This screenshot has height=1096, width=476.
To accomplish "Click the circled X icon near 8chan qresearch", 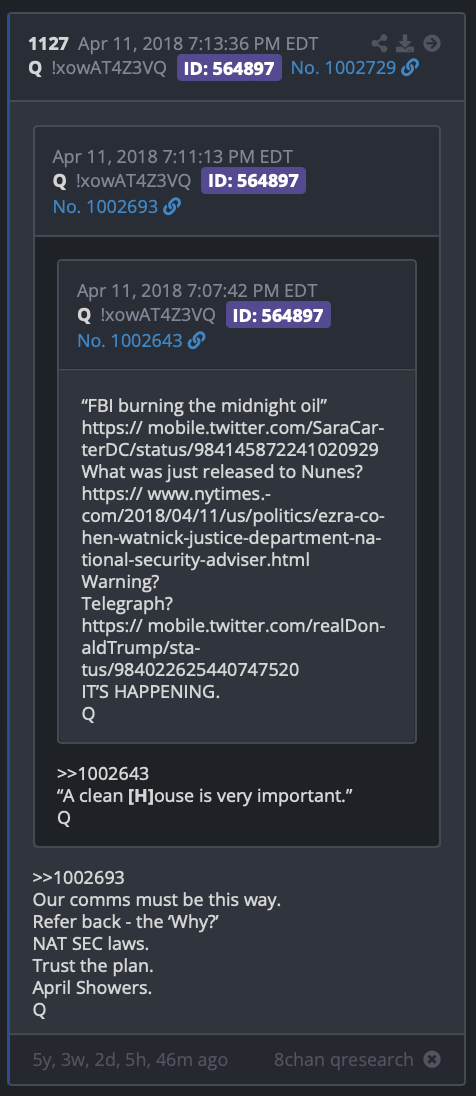I will 433,1060.
